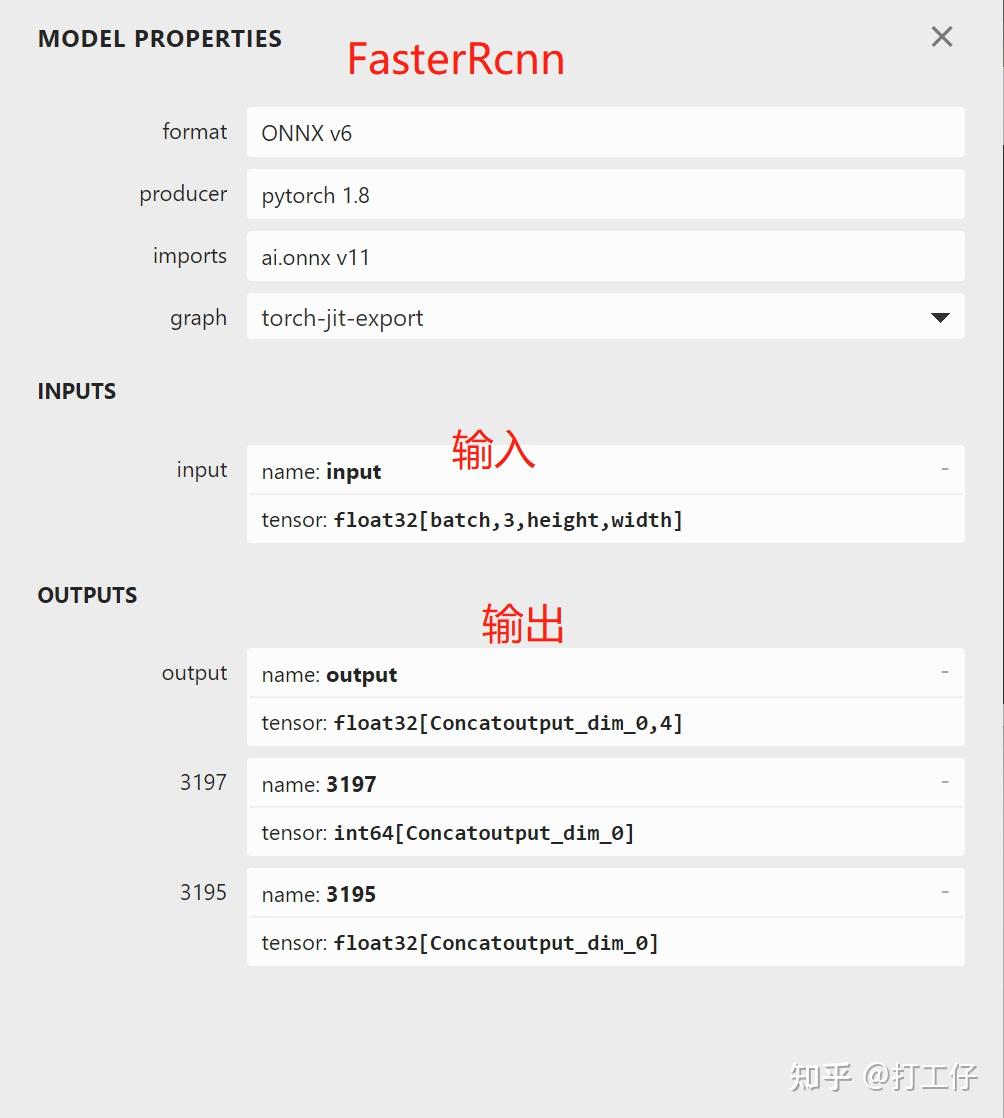Click the producer field pytorch 1.8
Image resolution: width=1004 pixels, height=1118 pixels.
(x=605, y=194)
